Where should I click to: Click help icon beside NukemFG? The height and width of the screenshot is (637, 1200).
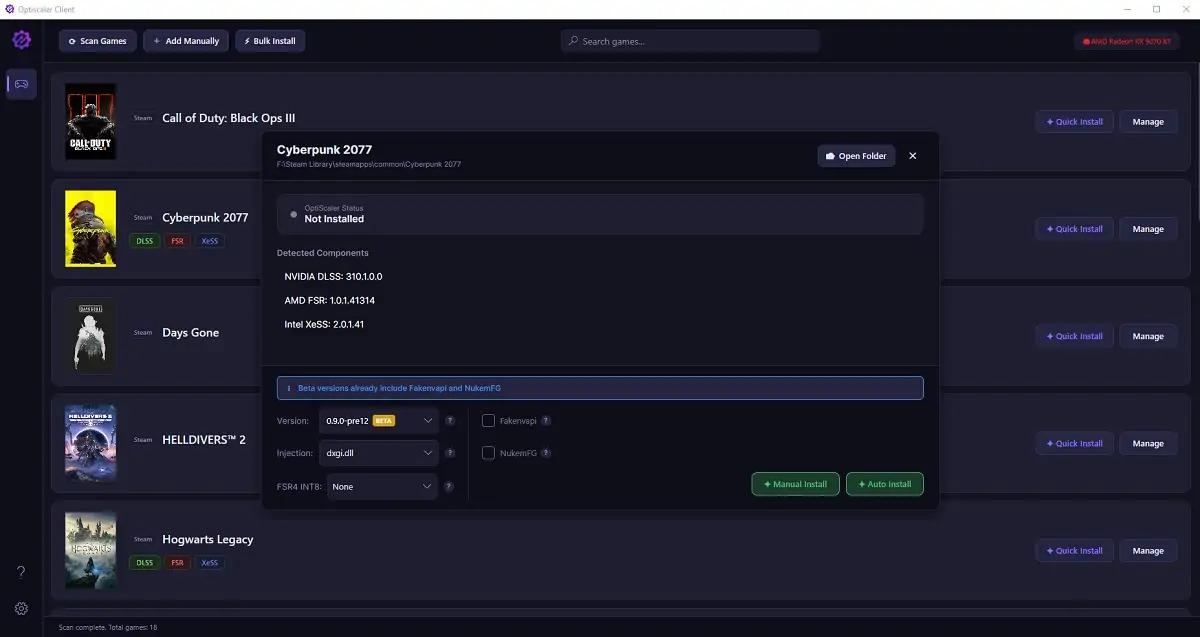tap(546, 453)
